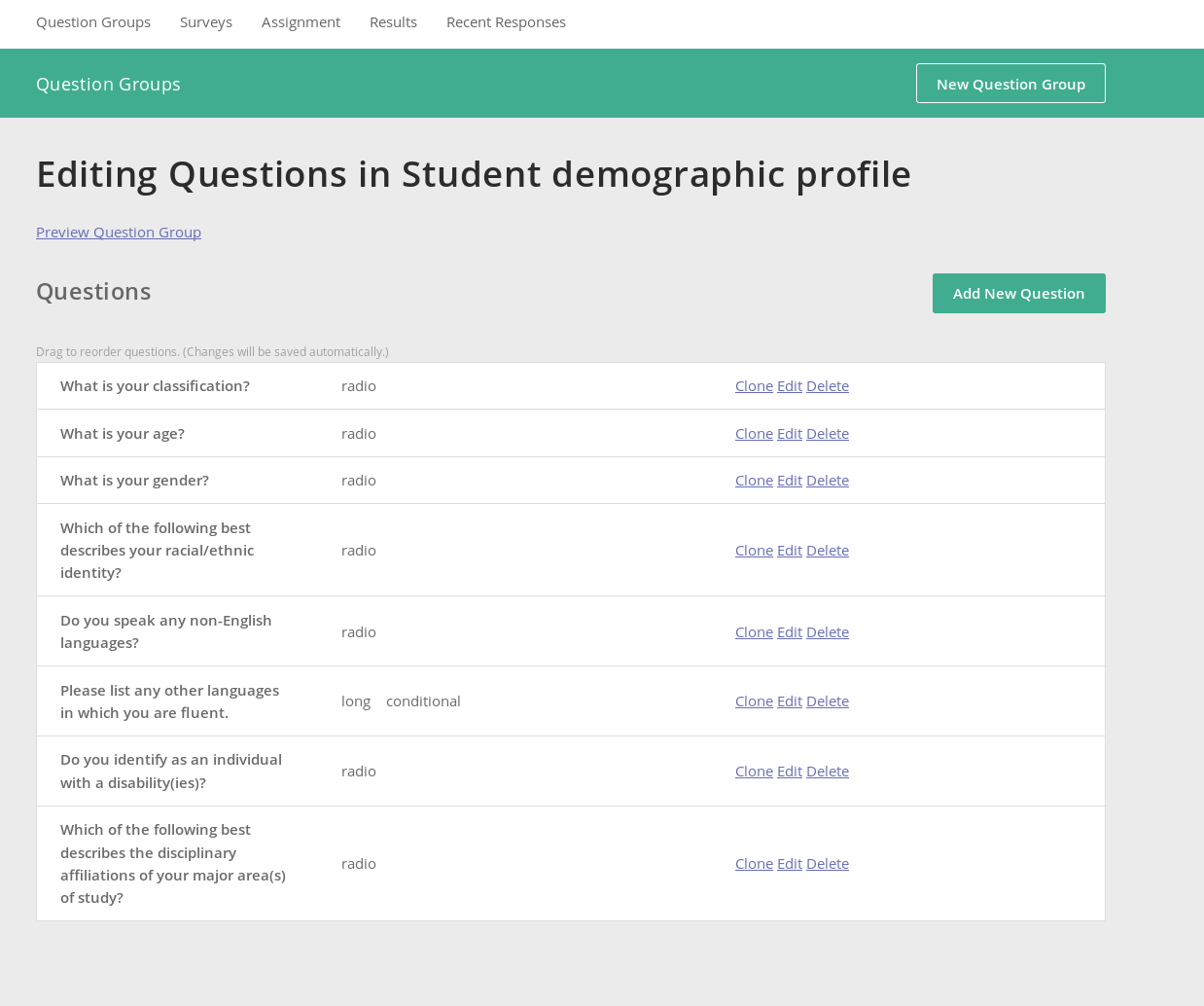Edit the disability identification question

790,771
